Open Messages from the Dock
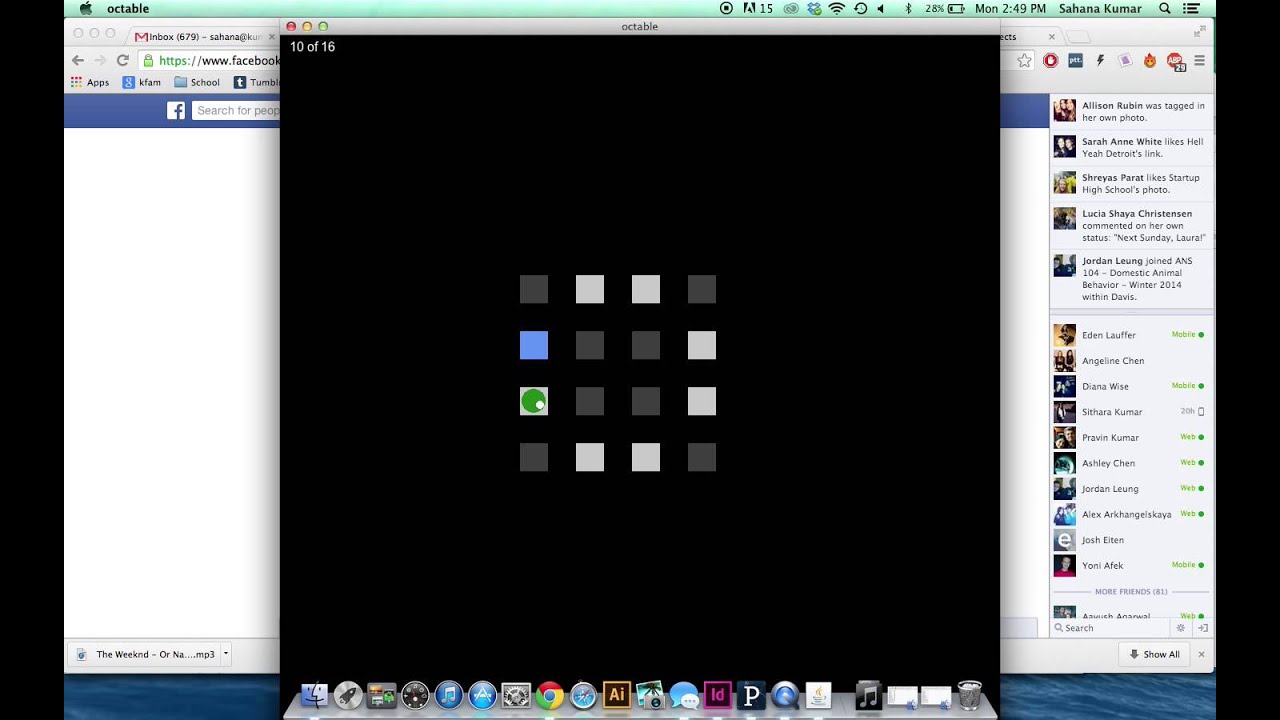Screen dimensions: 1280x720 684,694
